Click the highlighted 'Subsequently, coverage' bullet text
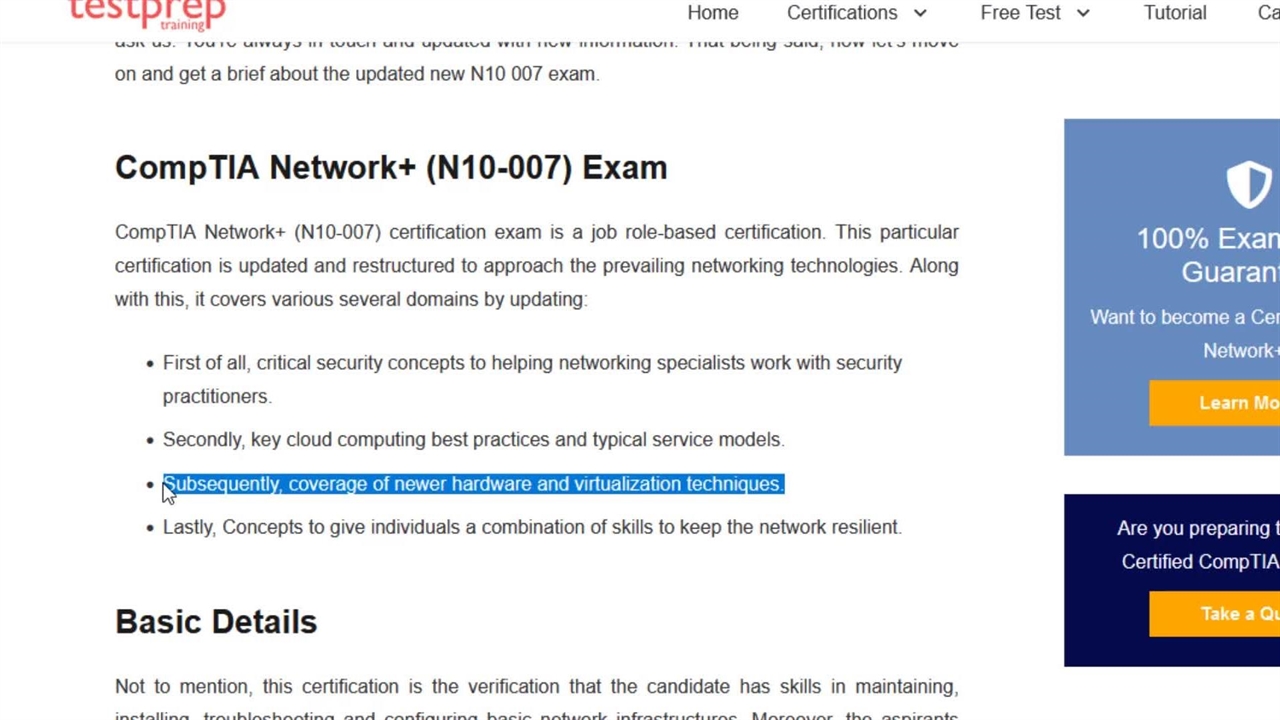This screenshot has width=1280, height=720. coord(473,484)
